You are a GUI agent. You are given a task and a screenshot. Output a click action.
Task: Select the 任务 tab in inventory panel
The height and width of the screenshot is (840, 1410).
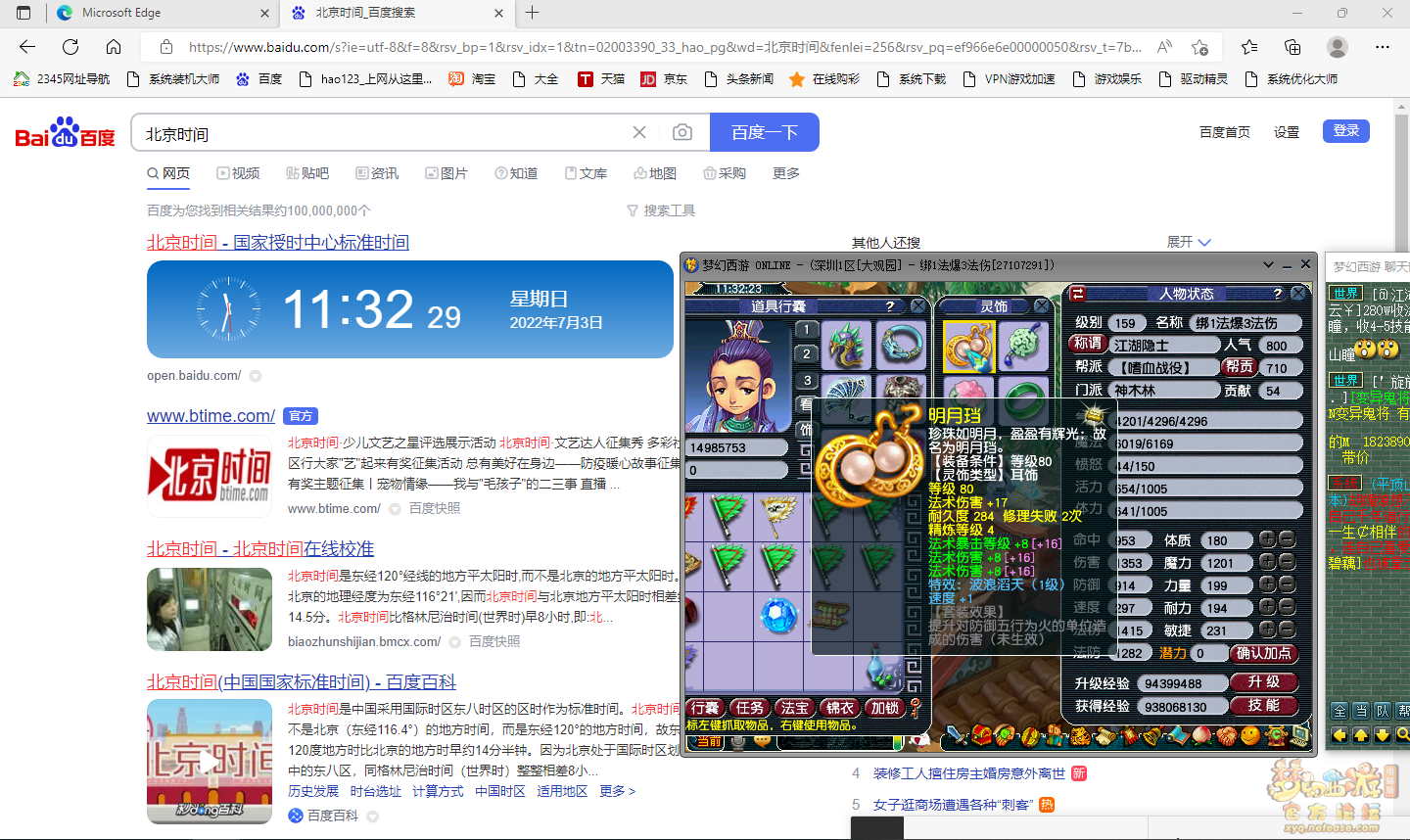pyautogui.click(x=750, y=708)
